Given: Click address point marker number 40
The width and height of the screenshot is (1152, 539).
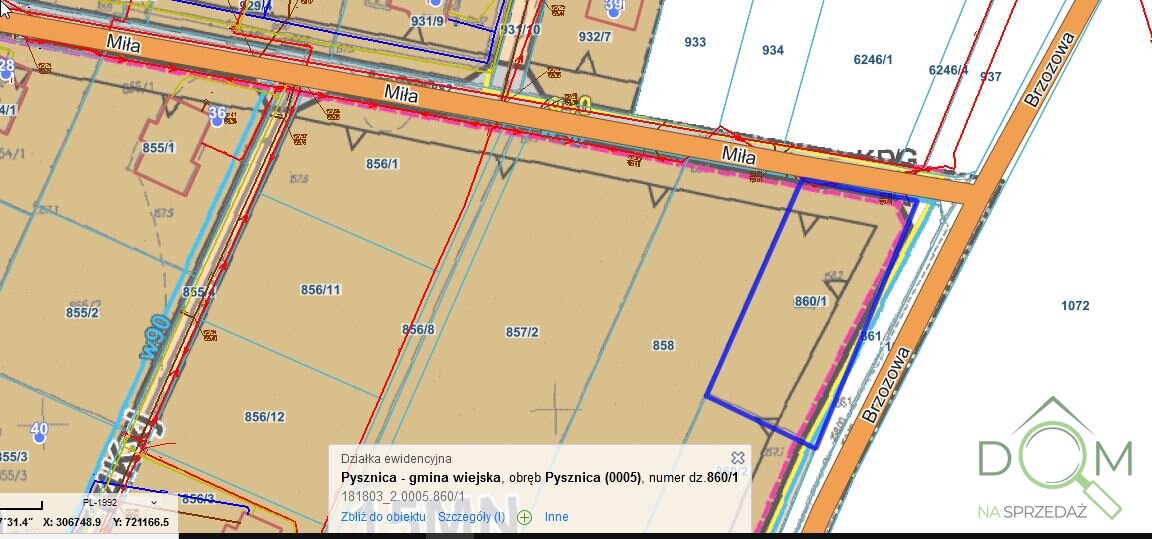Looking at the screenshot, I should (39, 431).
